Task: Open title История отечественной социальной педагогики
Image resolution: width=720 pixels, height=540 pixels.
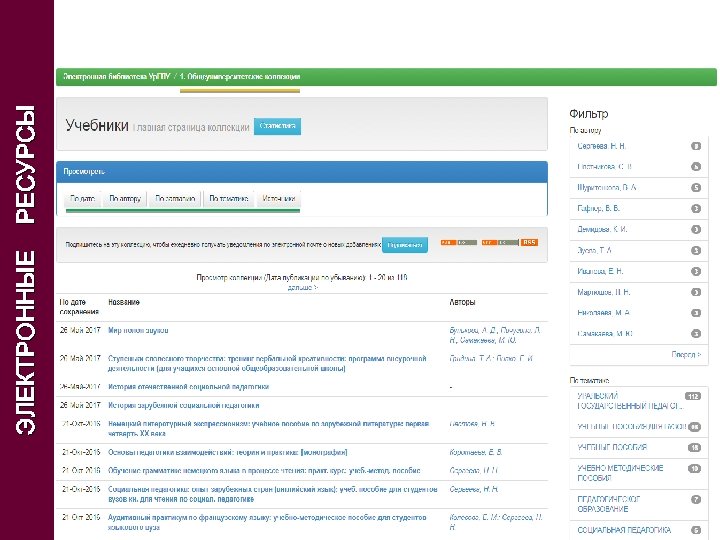Action: tap(188, 387)
